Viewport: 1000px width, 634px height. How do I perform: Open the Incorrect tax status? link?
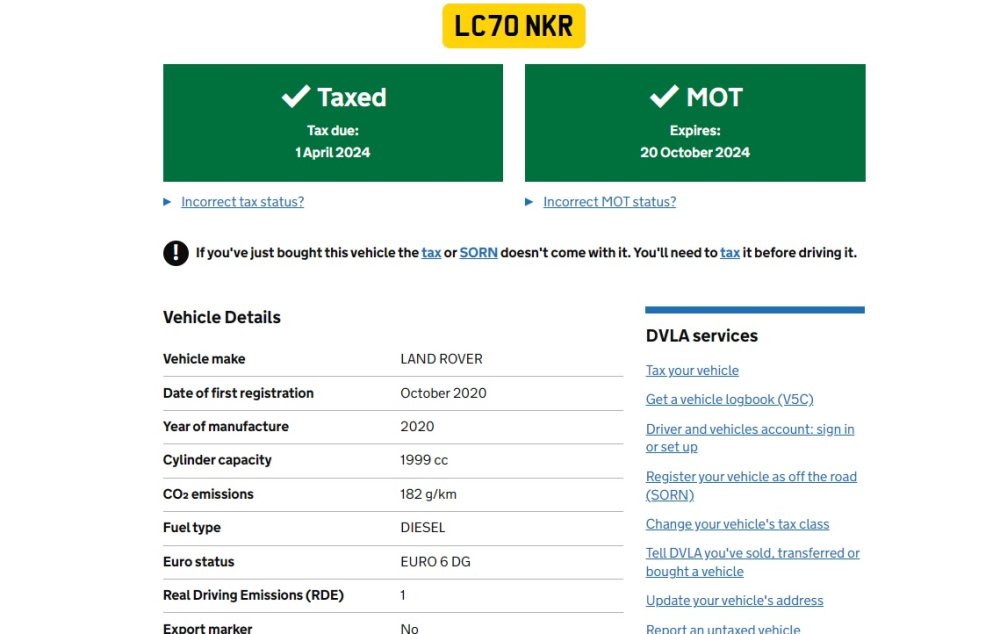(x=242, y=202)
